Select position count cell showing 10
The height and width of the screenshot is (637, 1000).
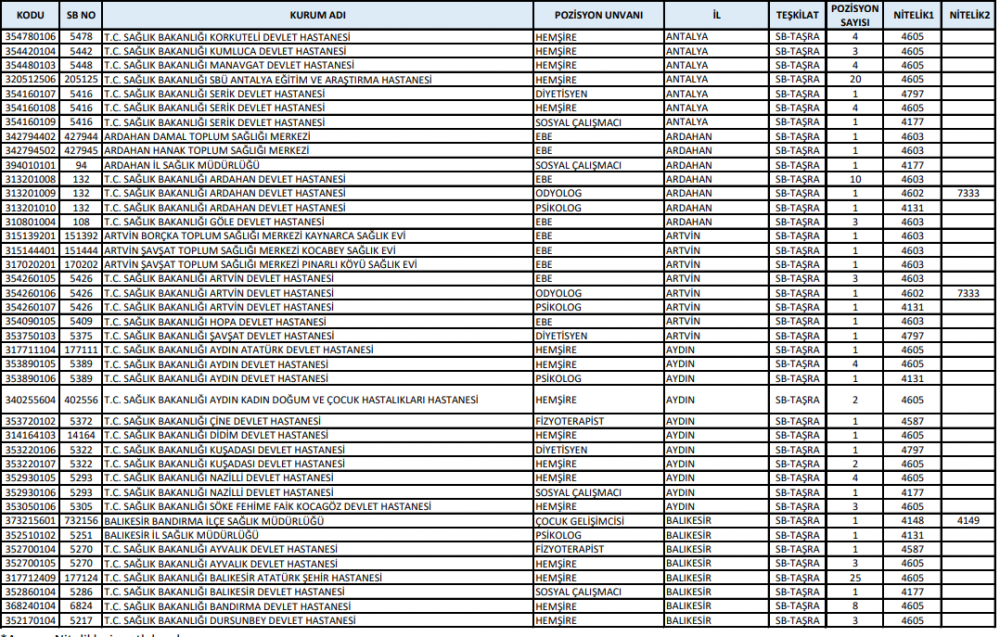pos(855,179)
